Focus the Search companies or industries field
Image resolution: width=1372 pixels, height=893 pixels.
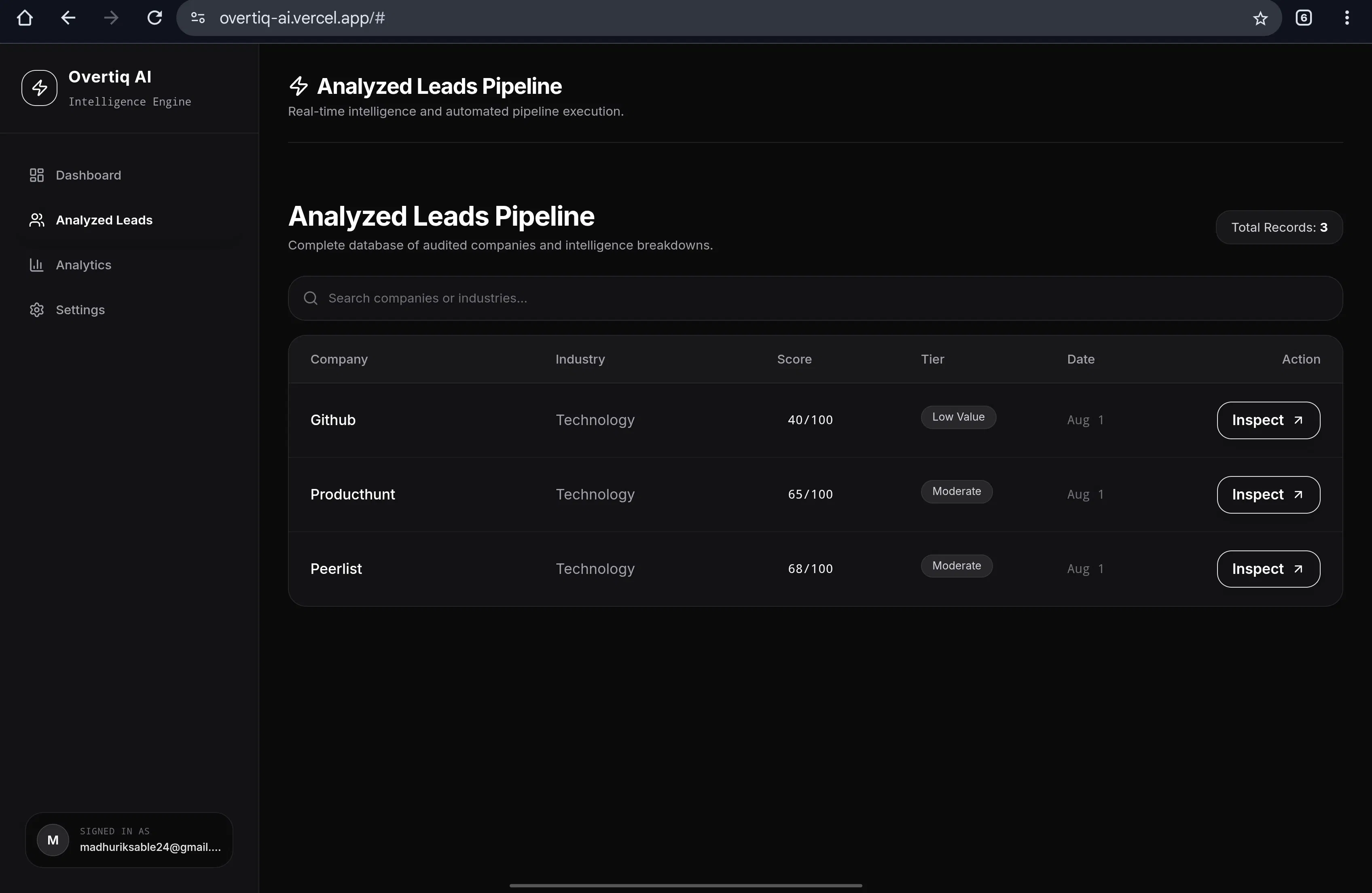click(x=815, y=298)
